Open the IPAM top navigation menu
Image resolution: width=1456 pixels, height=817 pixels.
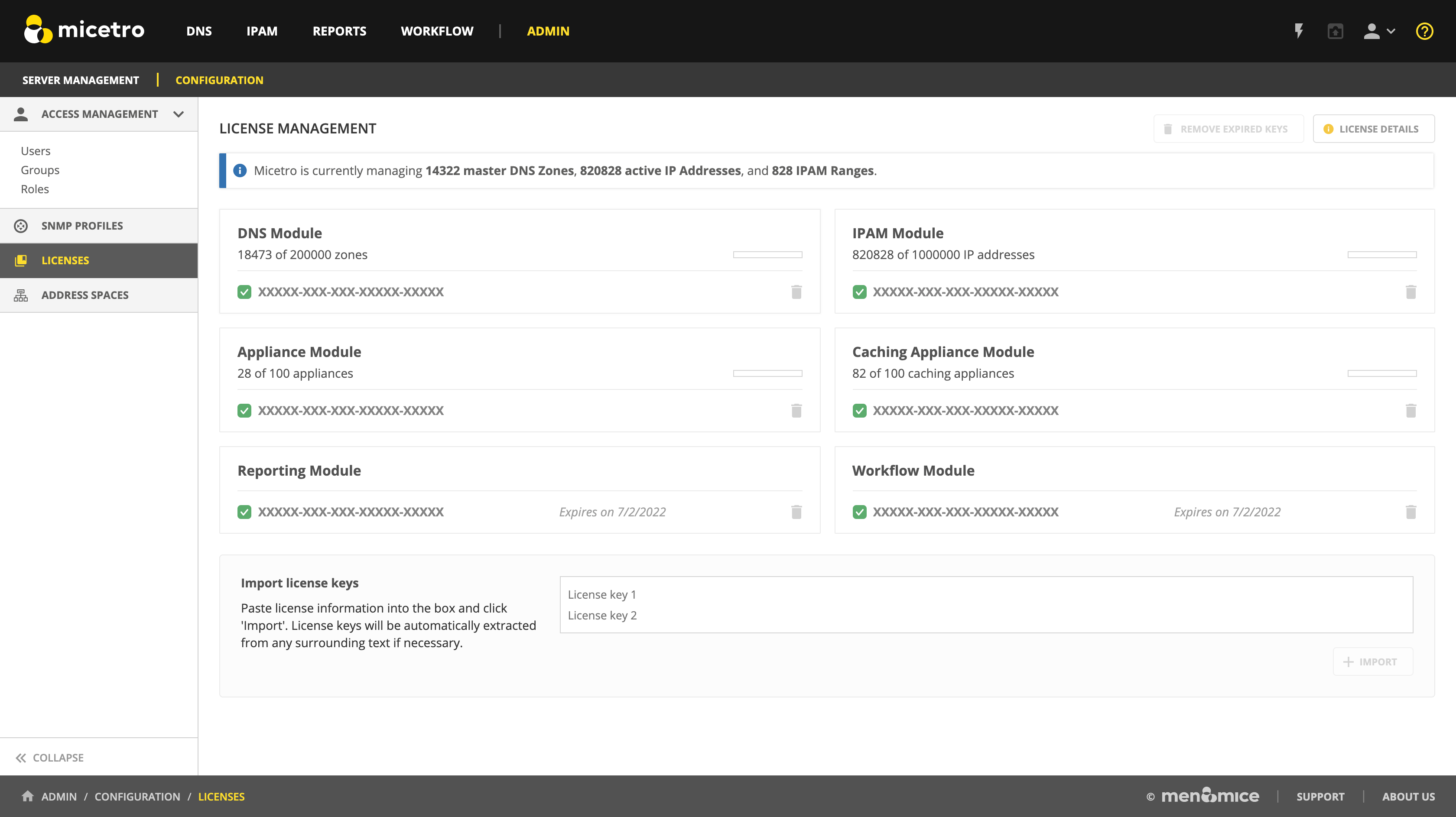click(262, 31)
